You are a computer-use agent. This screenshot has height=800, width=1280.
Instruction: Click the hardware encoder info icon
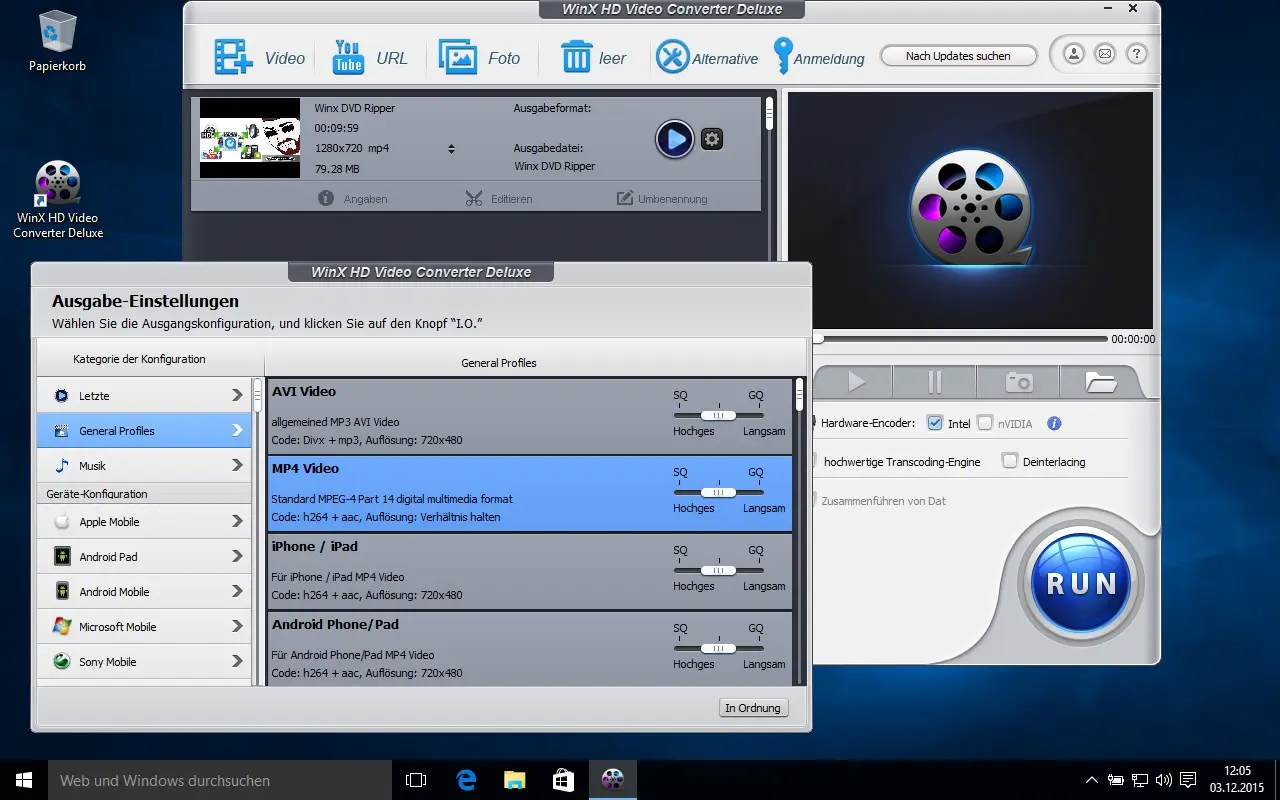[1054, 423]
